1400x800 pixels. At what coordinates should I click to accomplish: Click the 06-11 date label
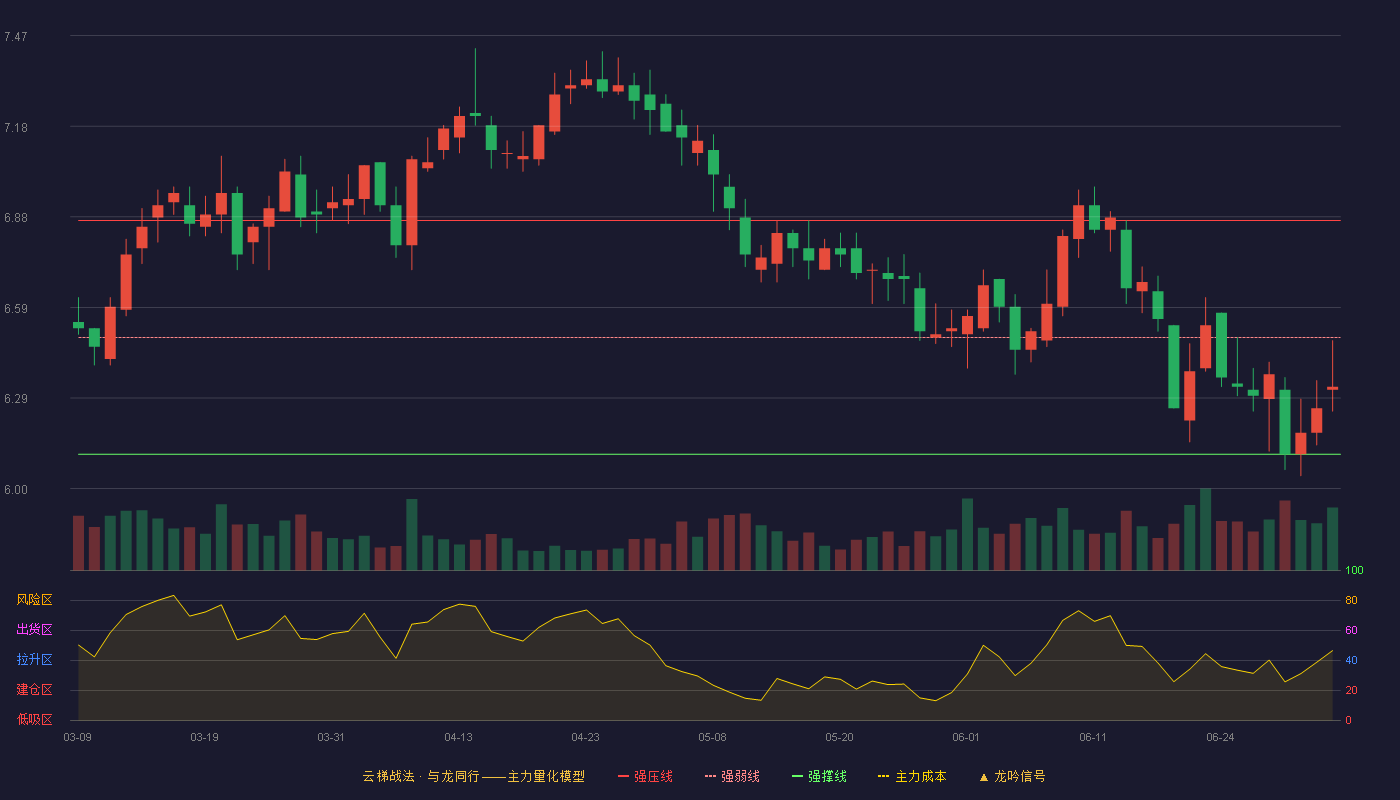tap(1094, 737)
